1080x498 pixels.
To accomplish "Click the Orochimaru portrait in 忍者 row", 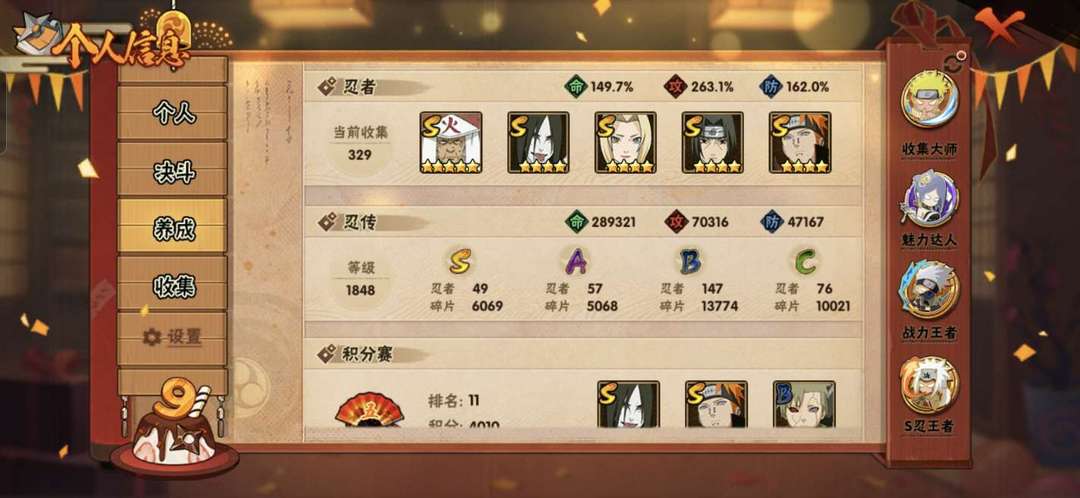I will coord(538,143).
